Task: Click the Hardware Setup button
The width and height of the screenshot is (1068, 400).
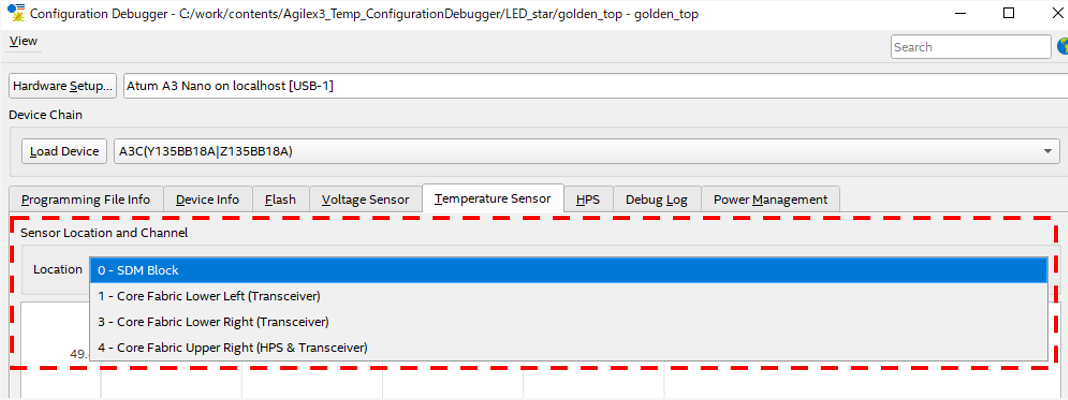Action: click(63, 86)
